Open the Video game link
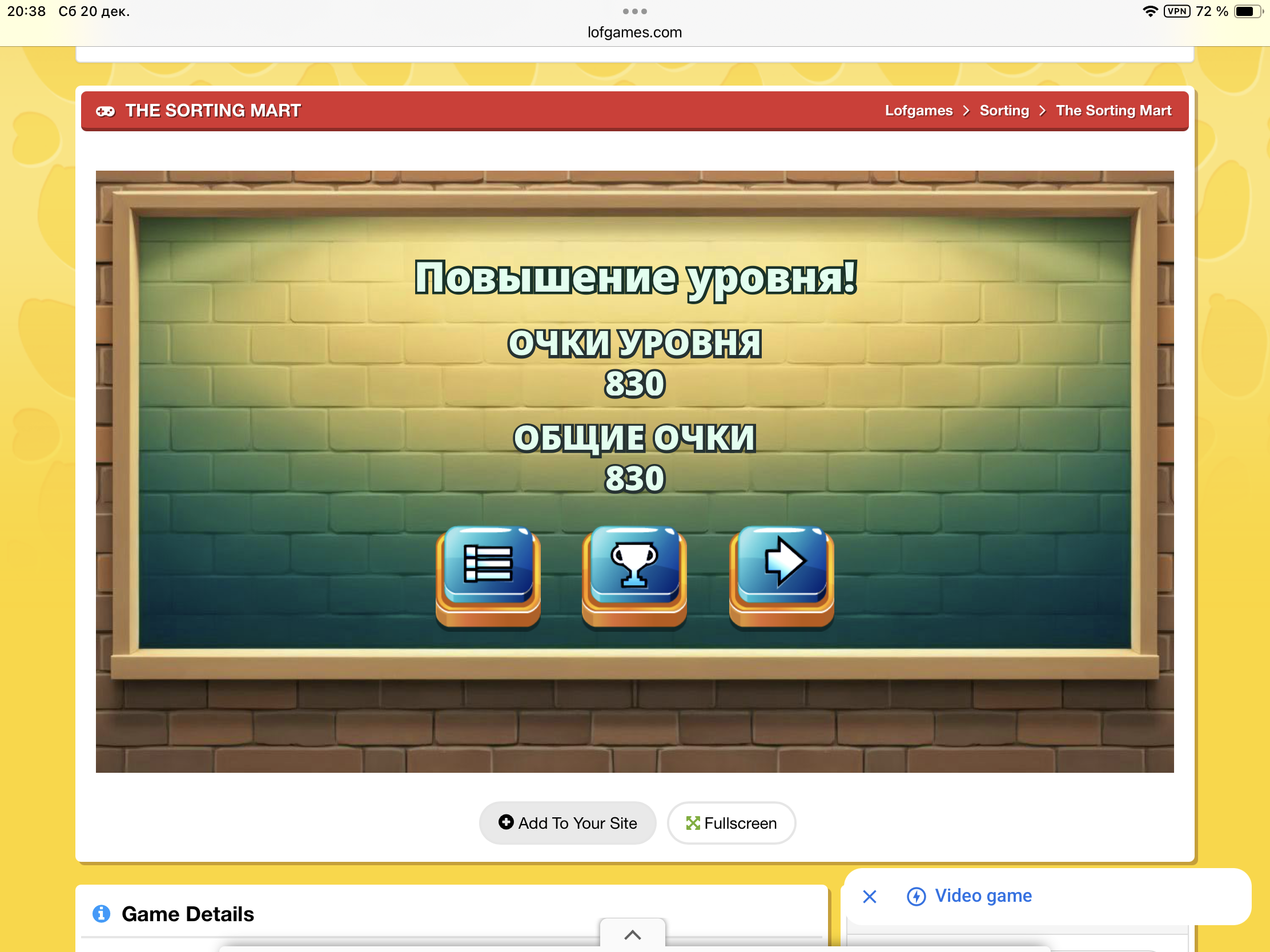 coord(983,895)
